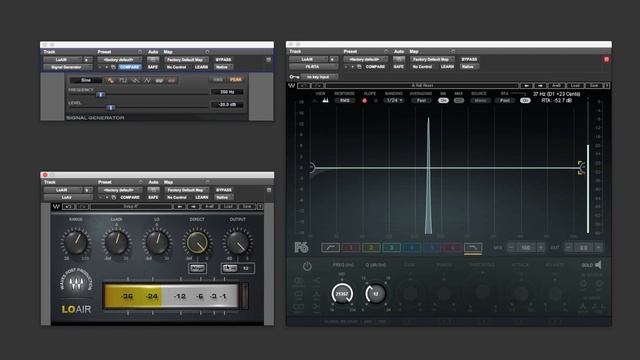Enable PEAK mode in Signal Generator
The height and width of the screenshot is (360, 640).
pyautogui.click(x=236, y=80)
